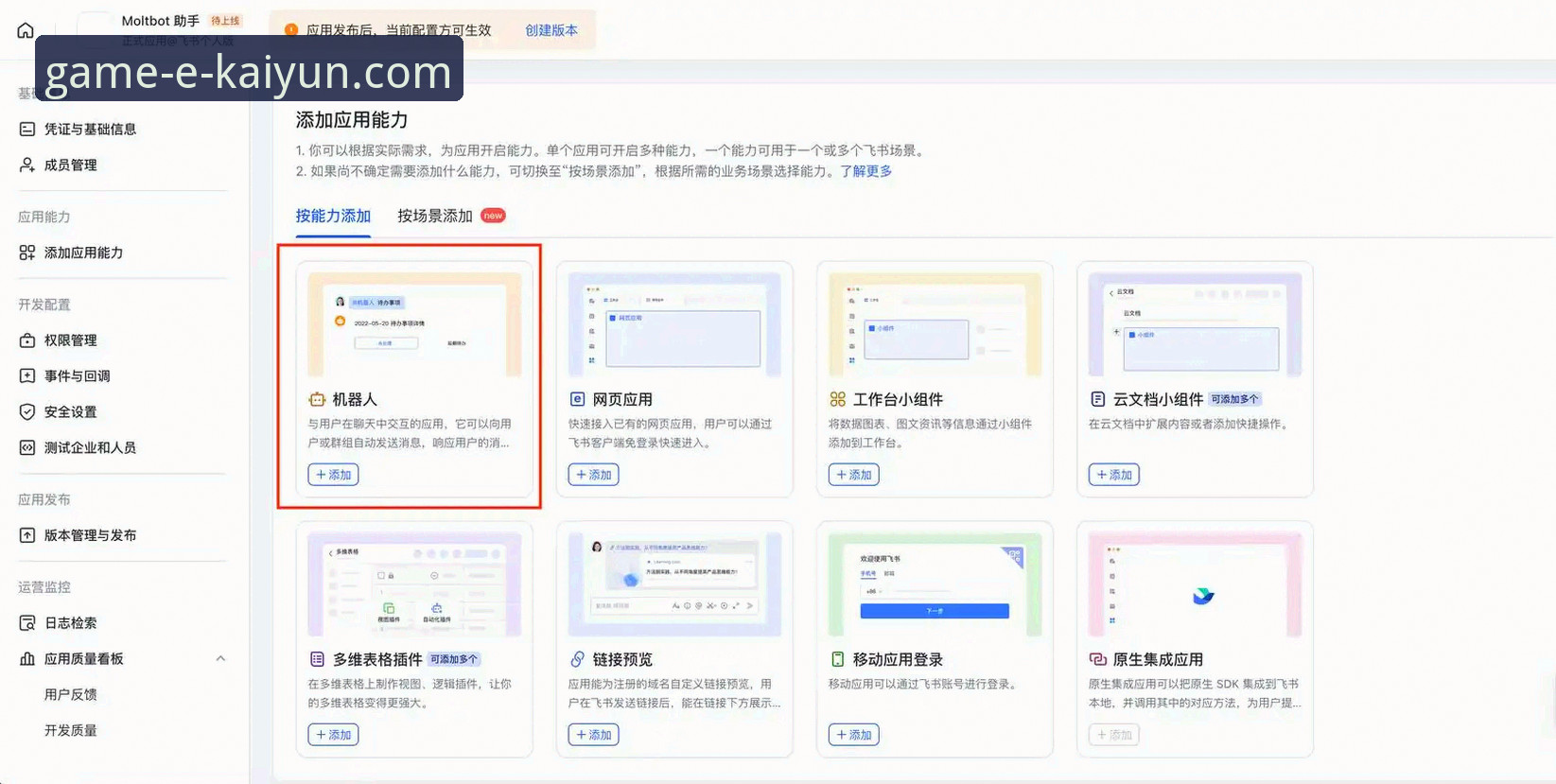Click the 权限管理 lock icon
This screenshot has width=1556, height=784.
click(x=27, y=340)
